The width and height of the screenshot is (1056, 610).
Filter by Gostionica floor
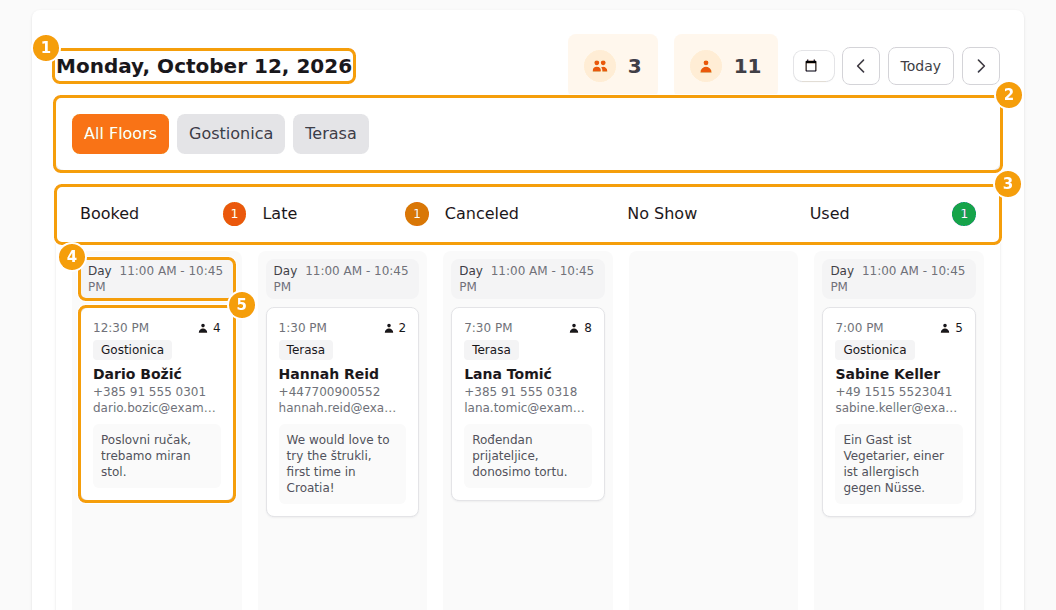[231, 134]
